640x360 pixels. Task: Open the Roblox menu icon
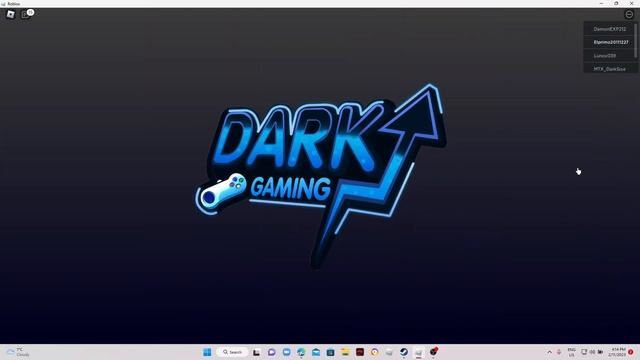click(11, 15)
